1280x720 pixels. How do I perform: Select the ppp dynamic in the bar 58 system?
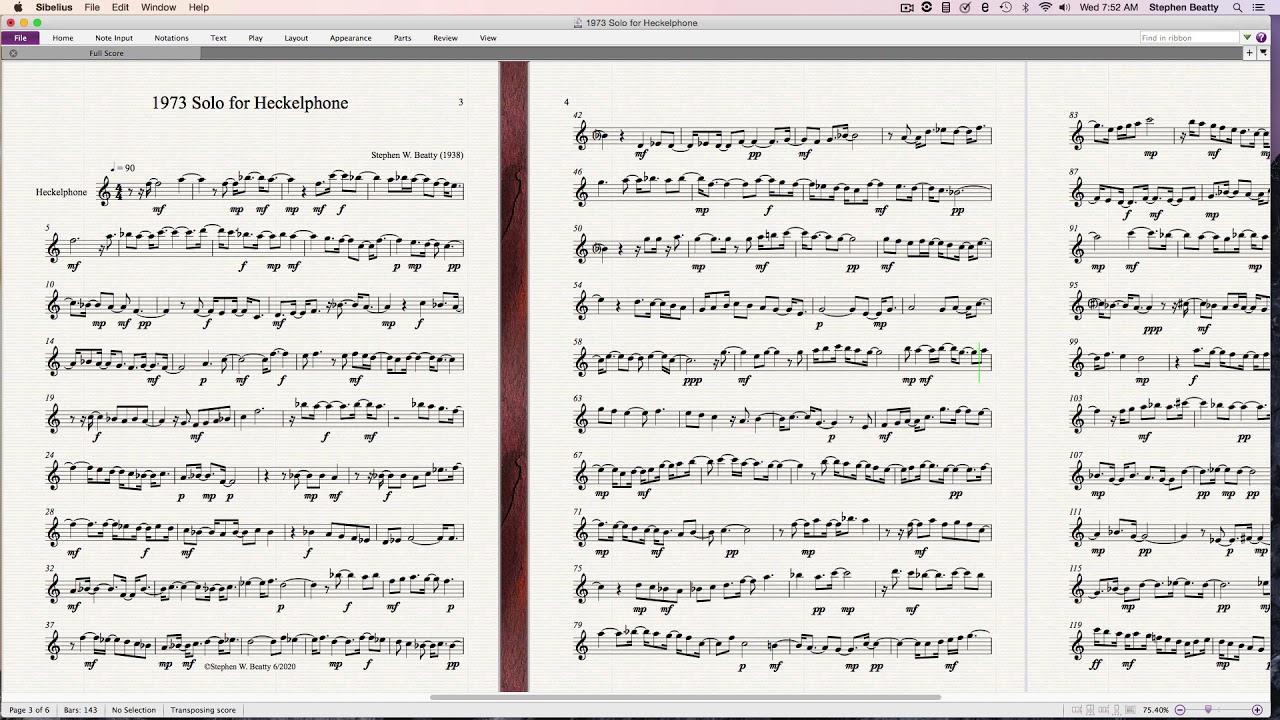coord(692,380)
